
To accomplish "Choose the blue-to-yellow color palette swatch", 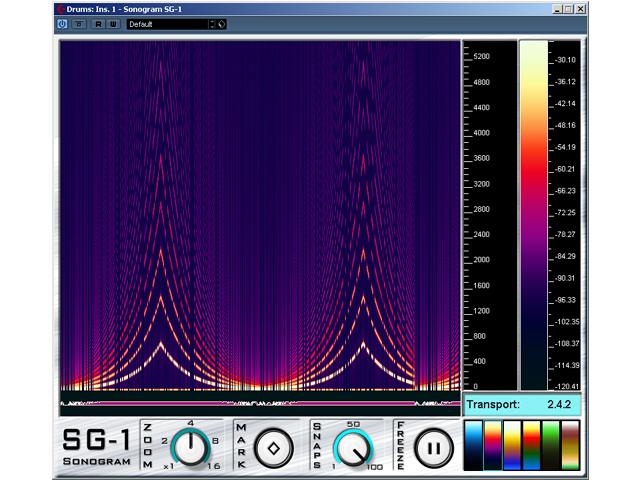I will [x=512, y=445].
